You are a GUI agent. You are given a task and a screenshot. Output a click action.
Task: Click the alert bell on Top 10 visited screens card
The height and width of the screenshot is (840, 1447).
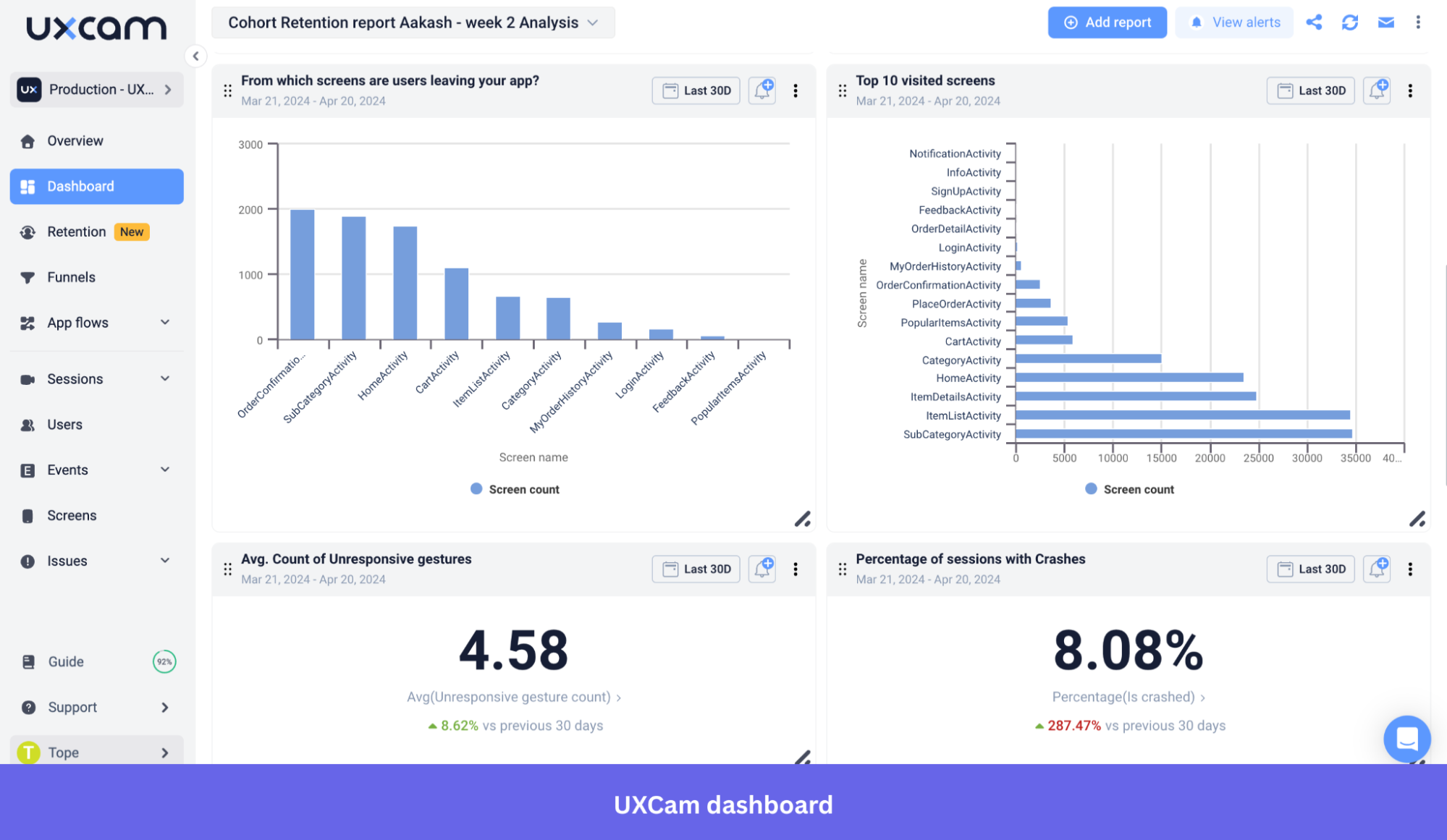coord(1376,90)
